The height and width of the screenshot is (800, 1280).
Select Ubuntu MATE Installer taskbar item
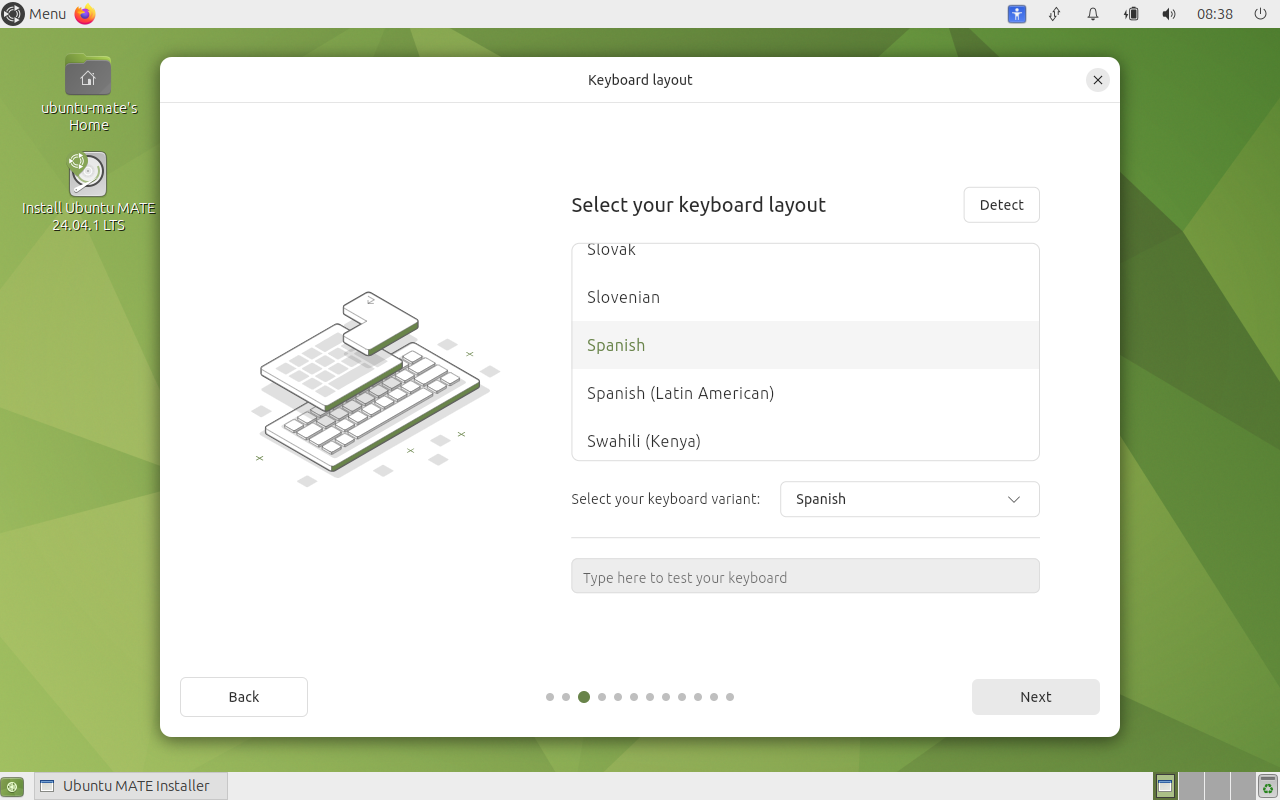(131, 786)
